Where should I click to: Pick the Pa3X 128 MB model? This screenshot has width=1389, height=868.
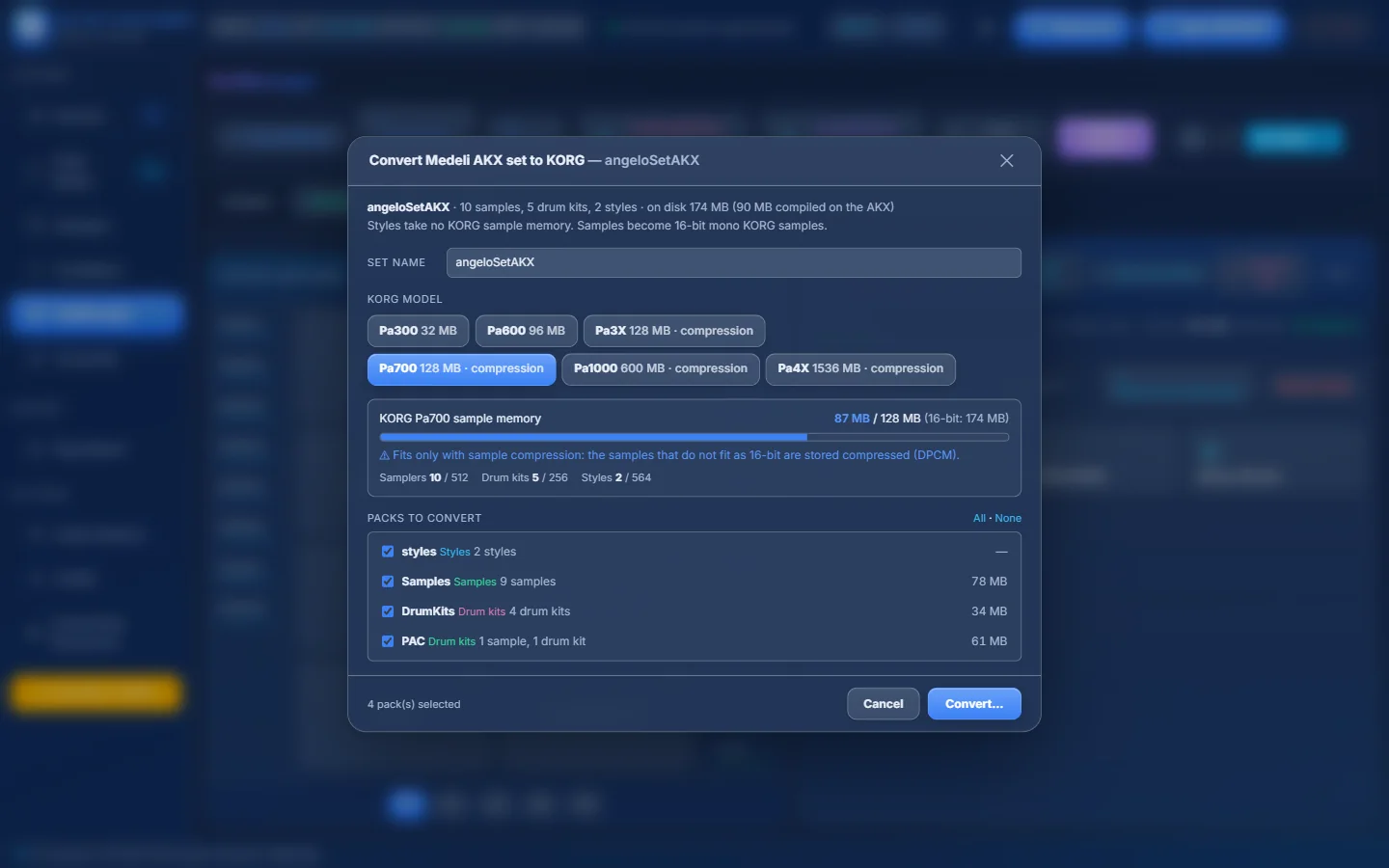(x=674, y=331)
